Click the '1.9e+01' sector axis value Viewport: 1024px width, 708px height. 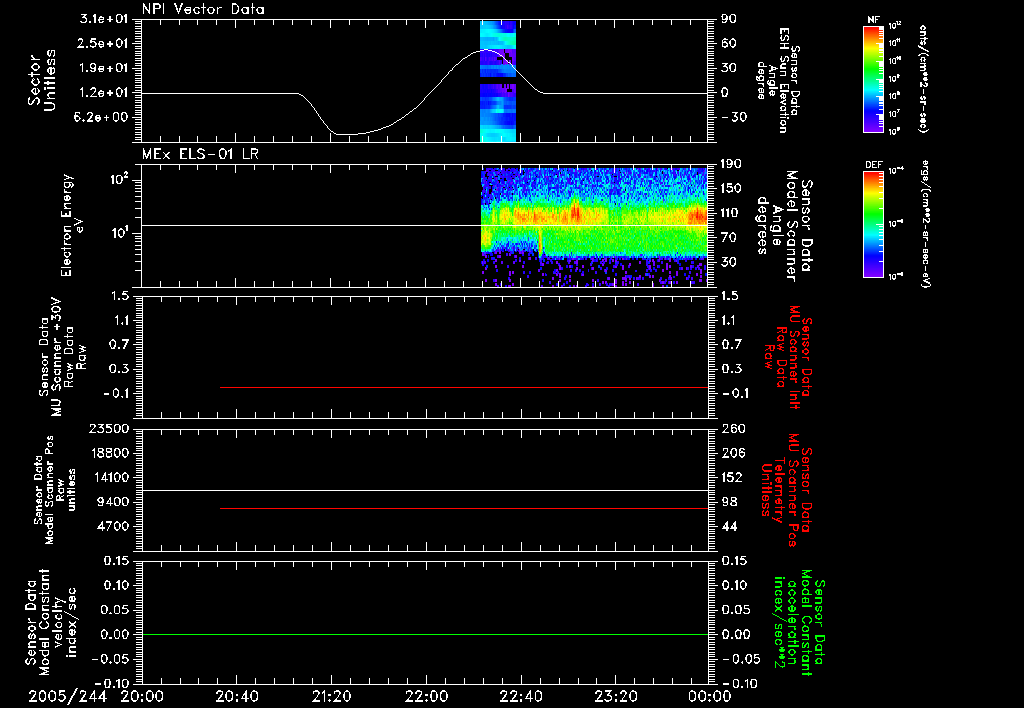(x=104, y=68)
